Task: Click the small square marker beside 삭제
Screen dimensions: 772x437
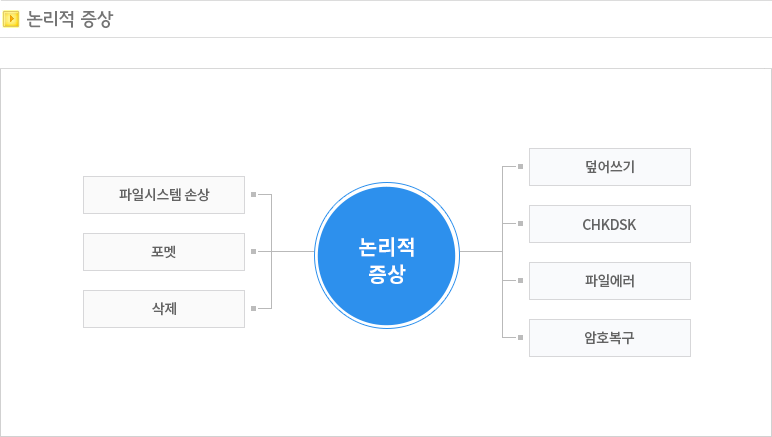Action: (254, 309)
